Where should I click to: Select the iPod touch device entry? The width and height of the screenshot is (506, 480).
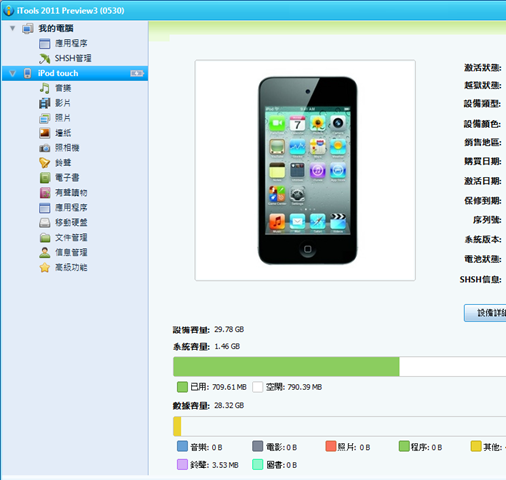tap(75, 73)
